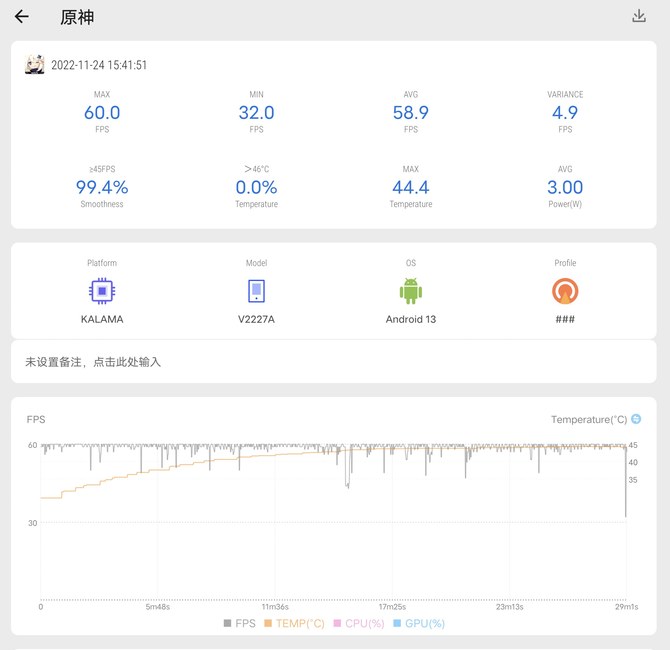Viewport: 670px width, 650px height.
Task: Tap the FPS dip near chart midpoint
Action: point(348,467)
